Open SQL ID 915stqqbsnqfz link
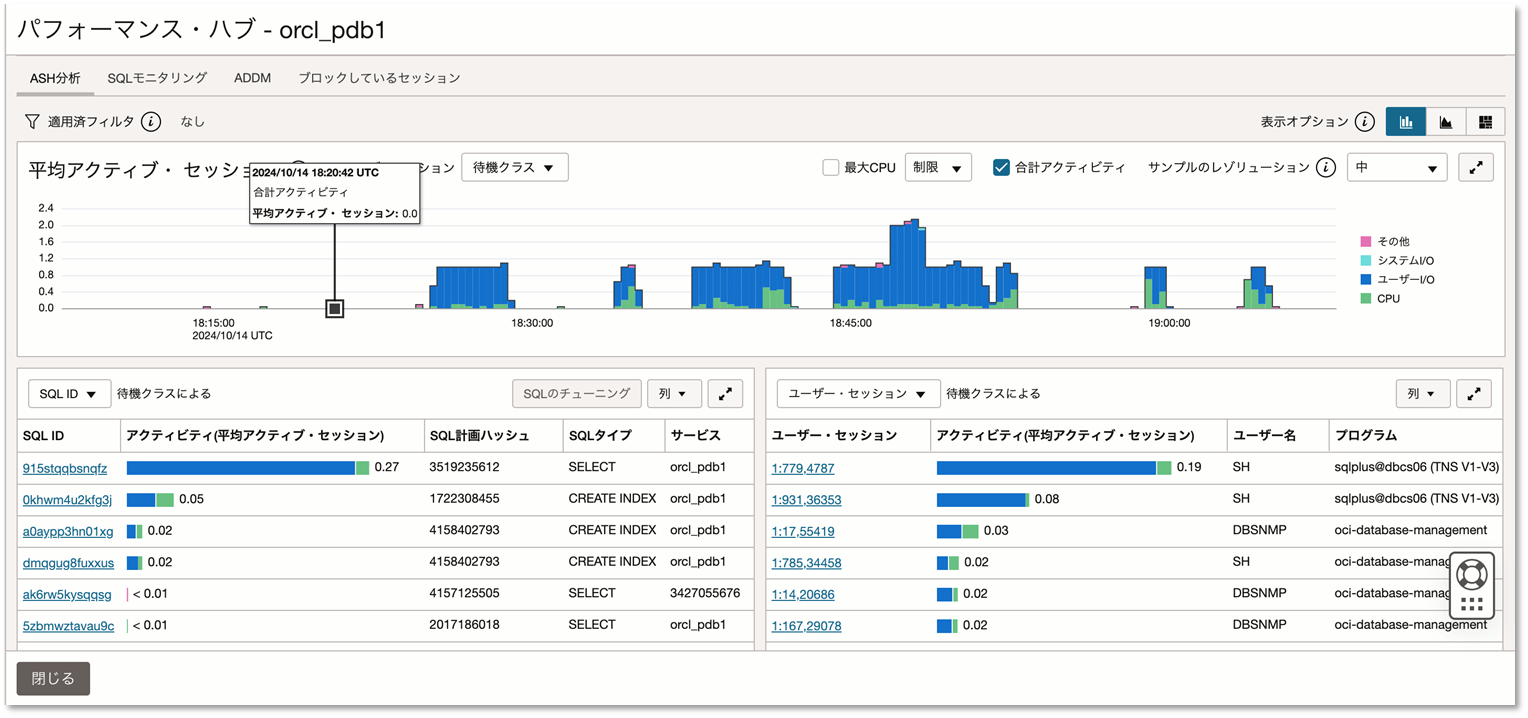 coord(65,468)
